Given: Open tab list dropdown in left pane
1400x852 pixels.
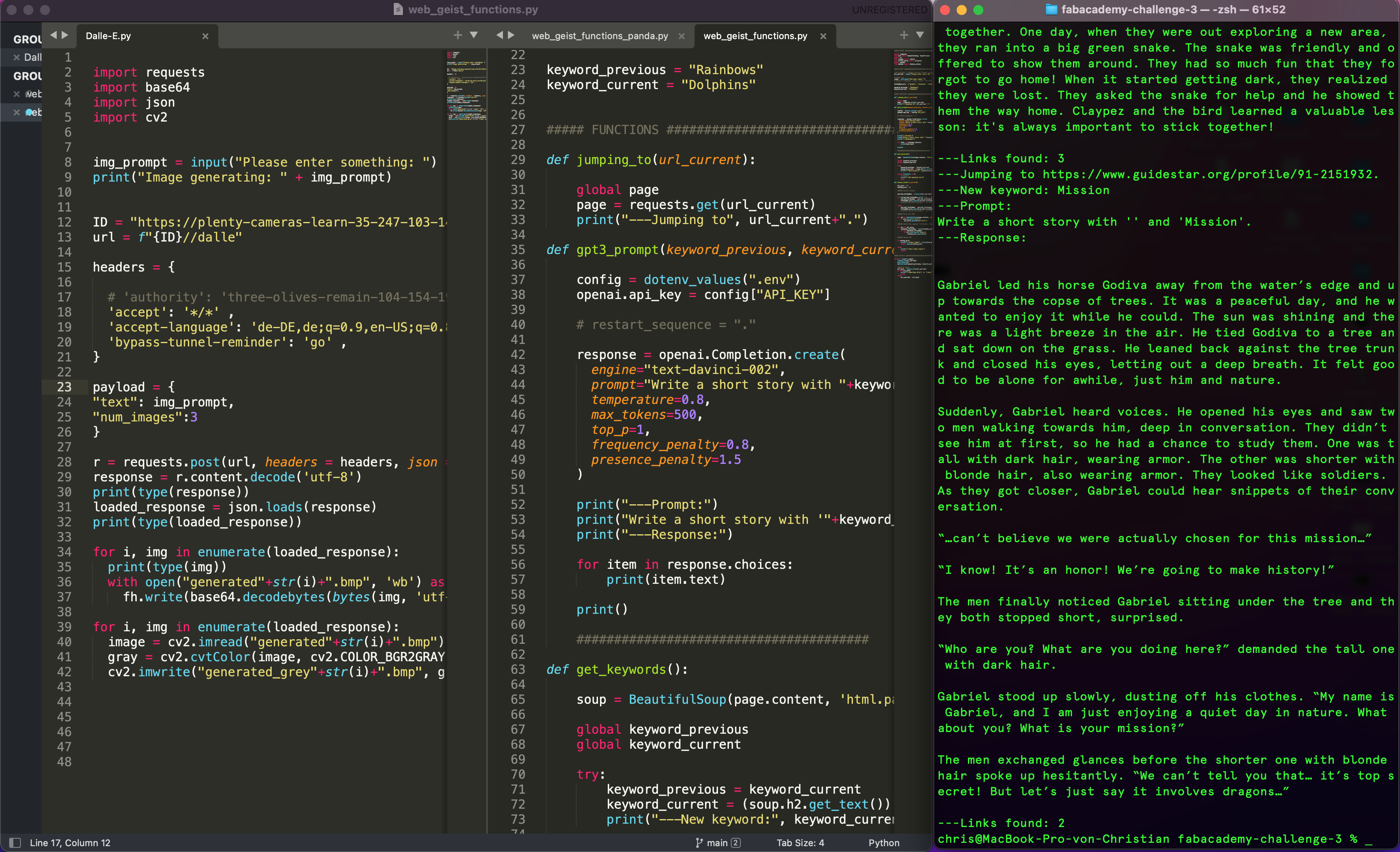Looking at the screenshot, I should pyautogui.click(x=474, y=35).
